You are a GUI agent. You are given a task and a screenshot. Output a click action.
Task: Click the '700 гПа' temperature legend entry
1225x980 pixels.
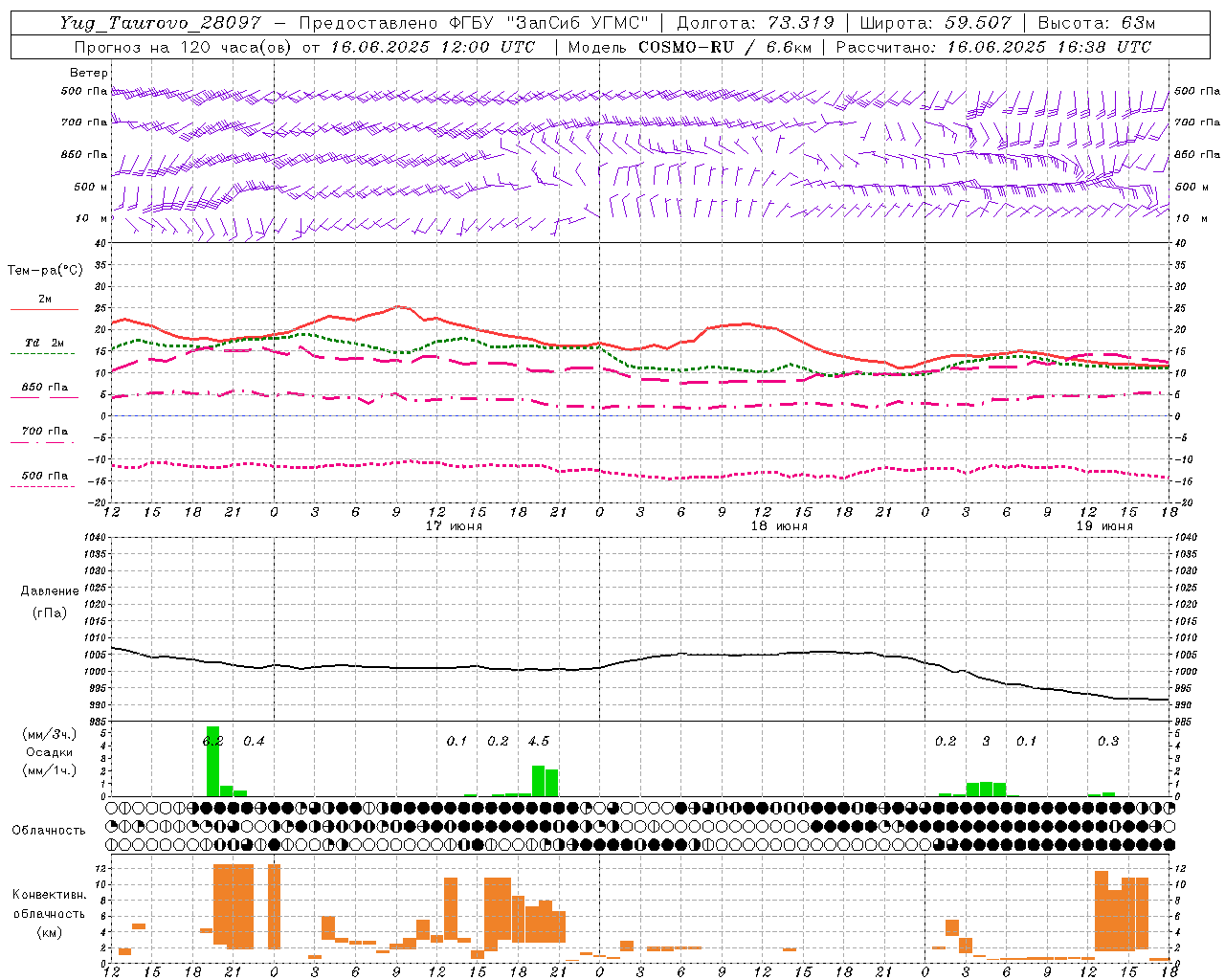(45, 431)
